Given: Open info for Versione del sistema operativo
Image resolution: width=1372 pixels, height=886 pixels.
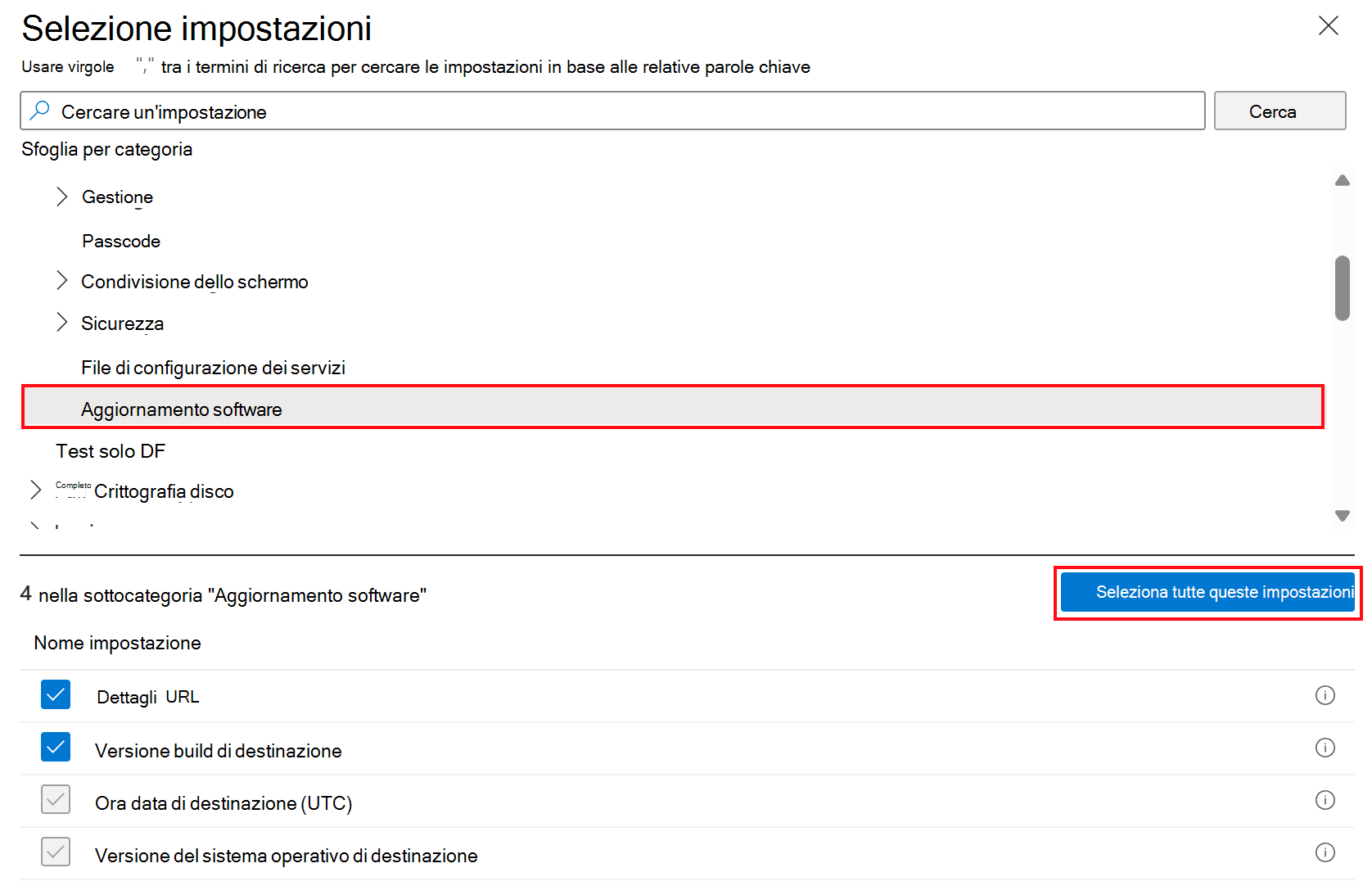Looking at the screenshot, I should pos(1325,852).
